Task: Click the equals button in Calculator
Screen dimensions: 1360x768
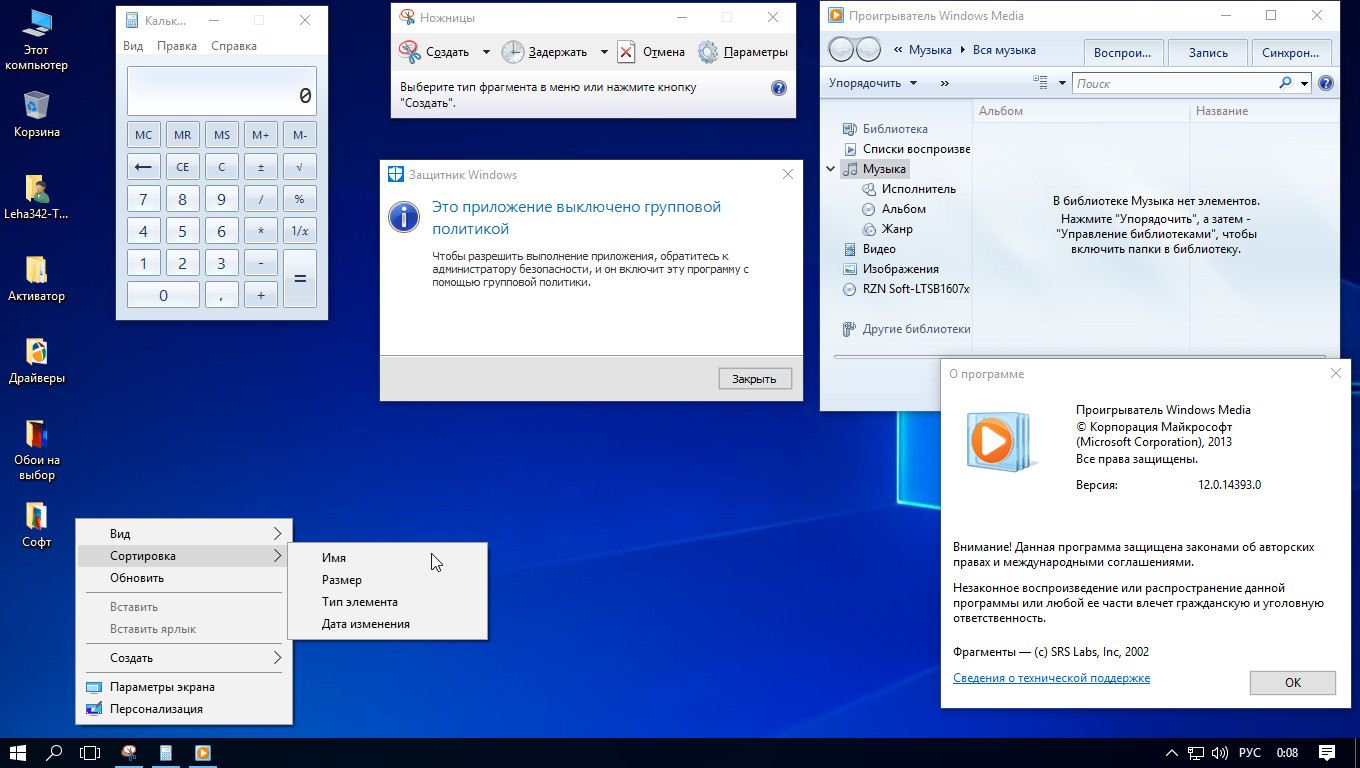Action: click(299, 279)
